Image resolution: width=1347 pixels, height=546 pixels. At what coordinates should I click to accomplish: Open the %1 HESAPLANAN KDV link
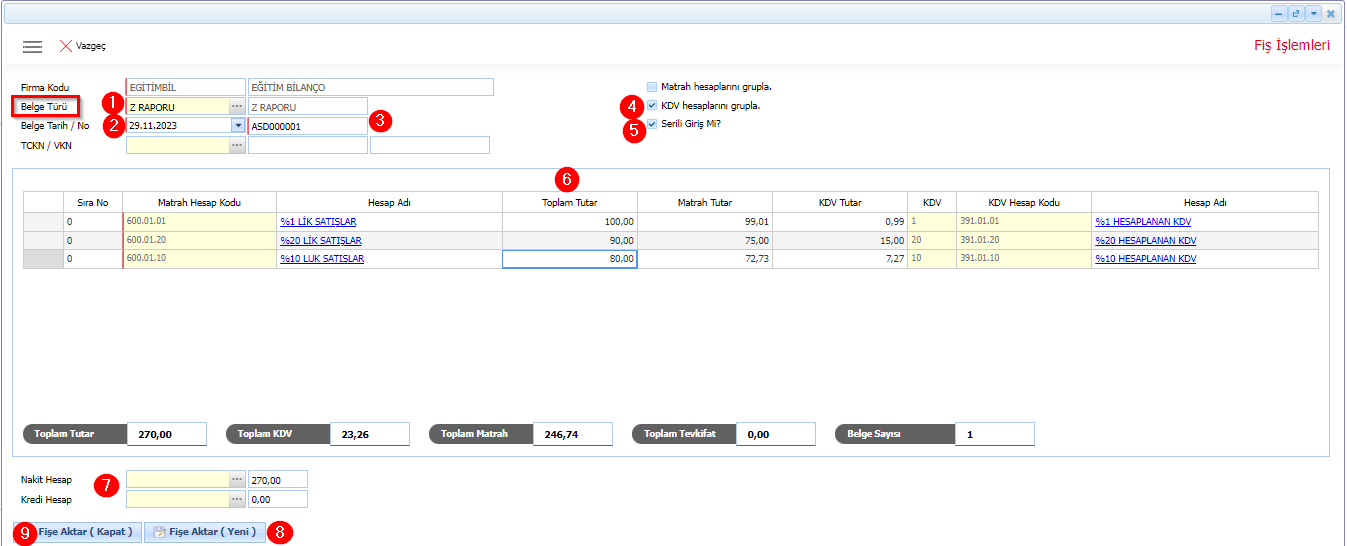point(1143,222)
